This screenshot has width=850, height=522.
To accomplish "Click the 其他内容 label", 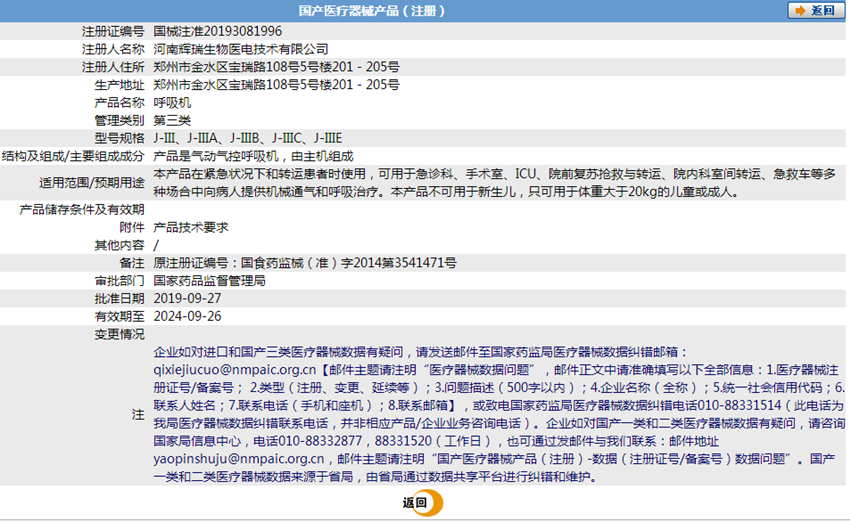I will [119, 245].
